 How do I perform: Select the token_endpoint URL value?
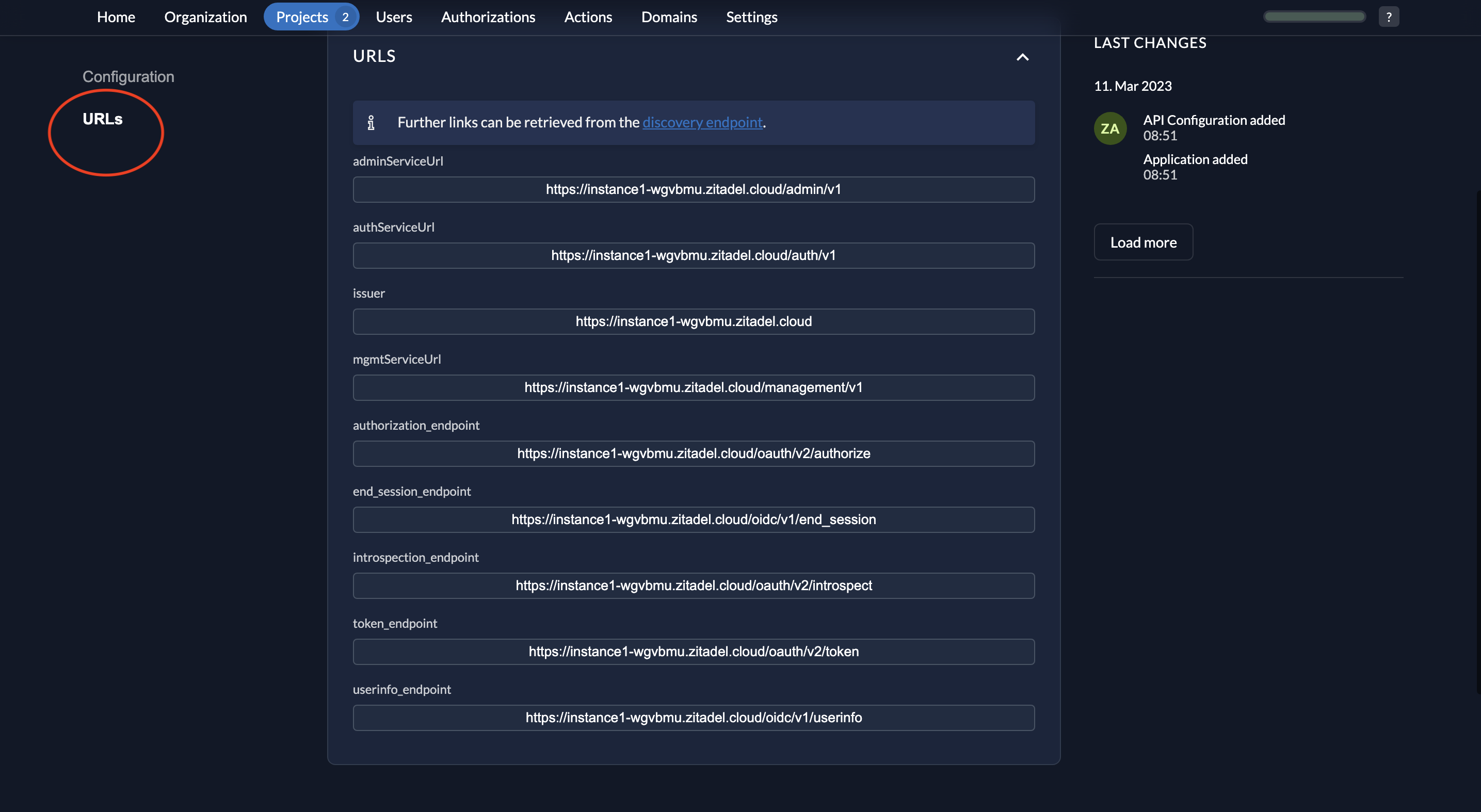tap(694, 652)
